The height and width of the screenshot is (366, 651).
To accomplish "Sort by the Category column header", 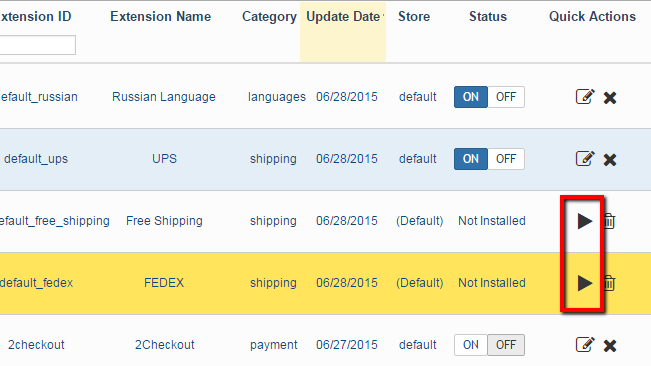I will tap(269, 17).
